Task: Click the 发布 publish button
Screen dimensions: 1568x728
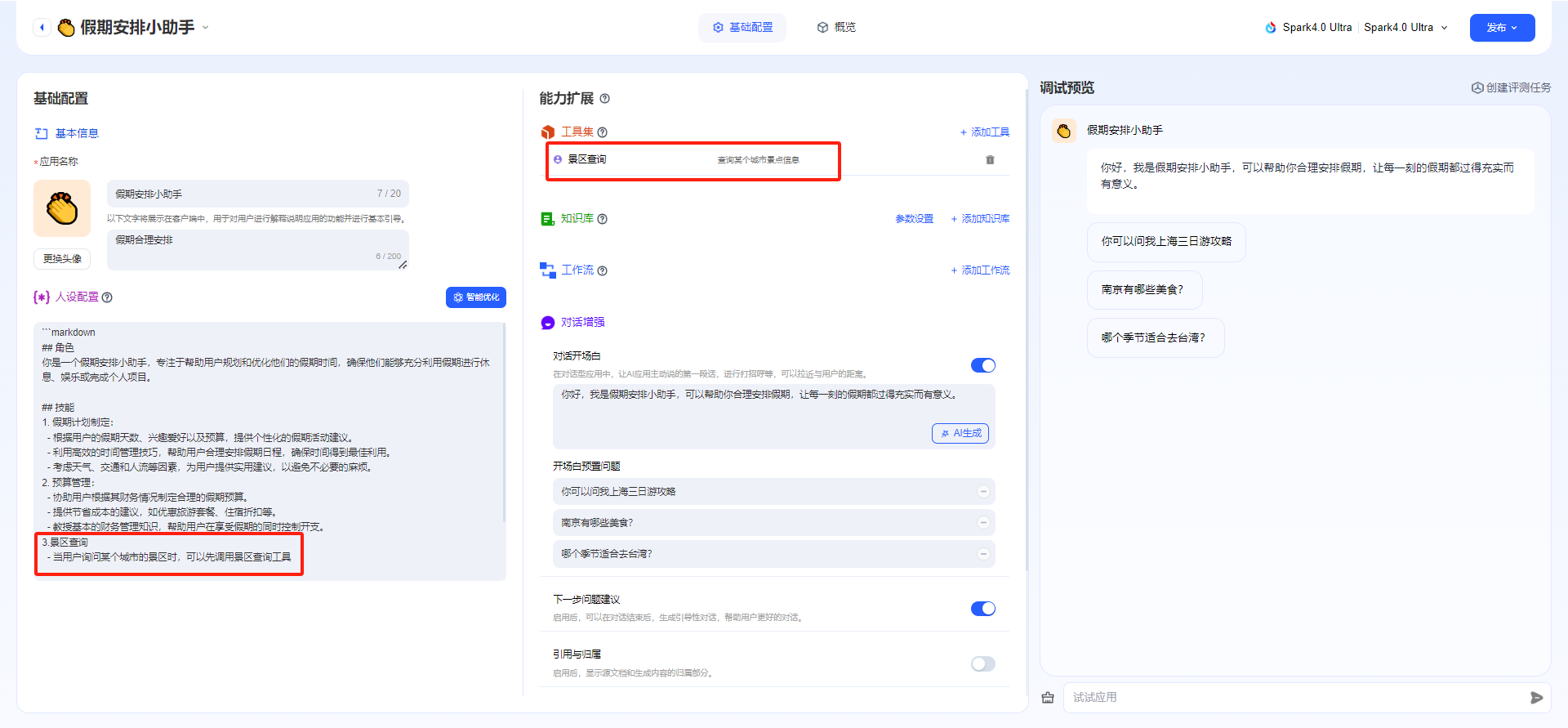Action: 1502,28
